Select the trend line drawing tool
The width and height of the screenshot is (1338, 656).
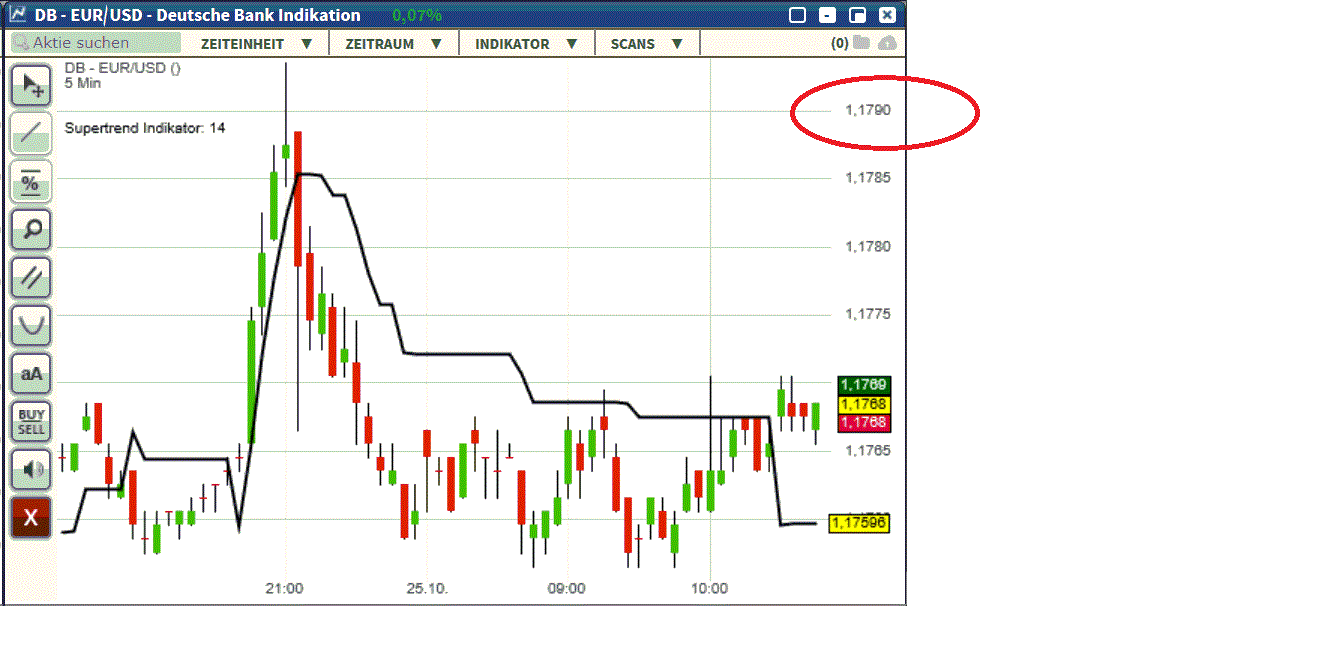tap(31, 133)
